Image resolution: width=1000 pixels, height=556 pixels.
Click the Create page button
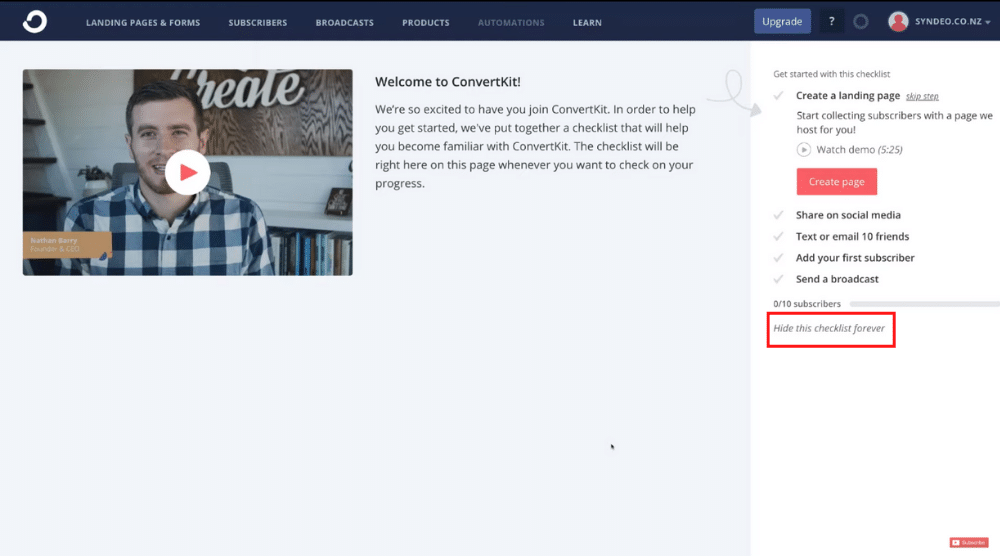click(x=836, y=182)
